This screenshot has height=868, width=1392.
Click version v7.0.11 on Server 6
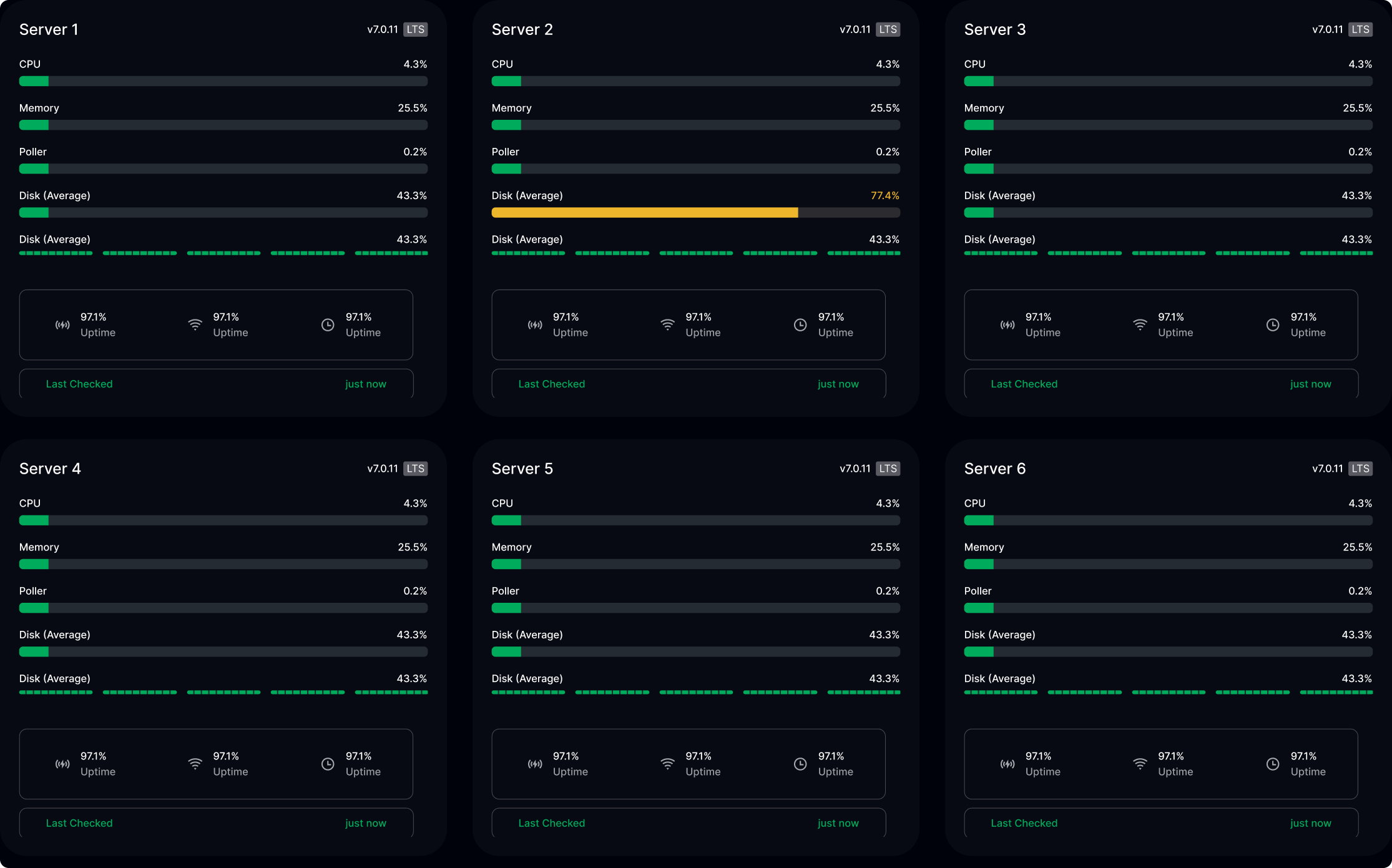1328,469
